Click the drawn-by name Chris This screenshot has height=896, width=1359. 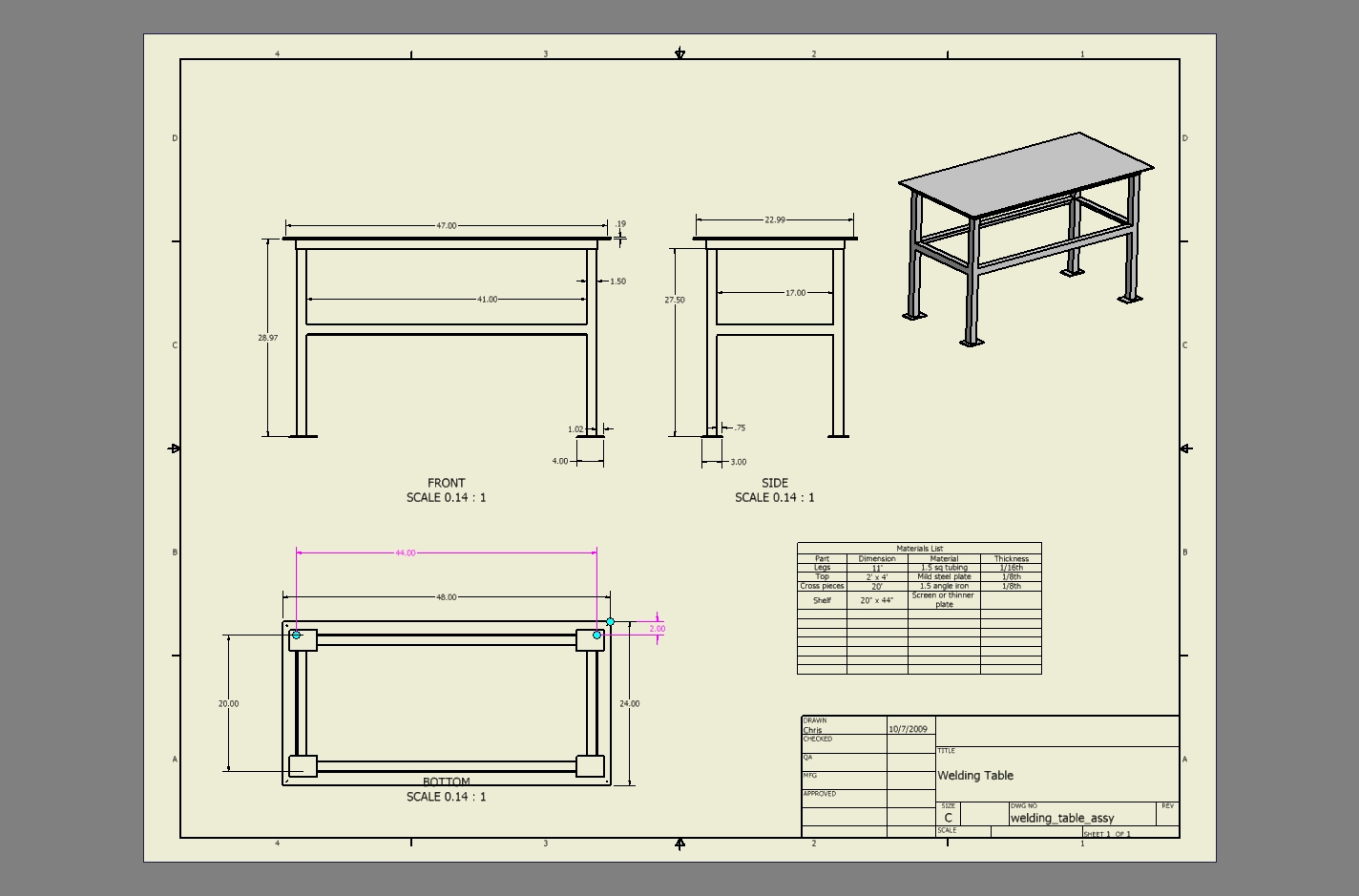[812, 730]
